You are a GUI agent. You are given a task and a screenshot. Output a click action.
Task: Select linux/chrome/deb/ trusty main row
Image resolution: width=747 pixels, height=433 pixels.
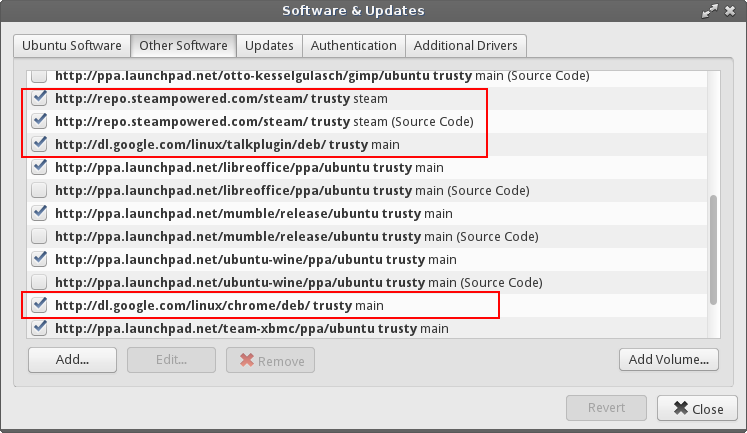367,305
